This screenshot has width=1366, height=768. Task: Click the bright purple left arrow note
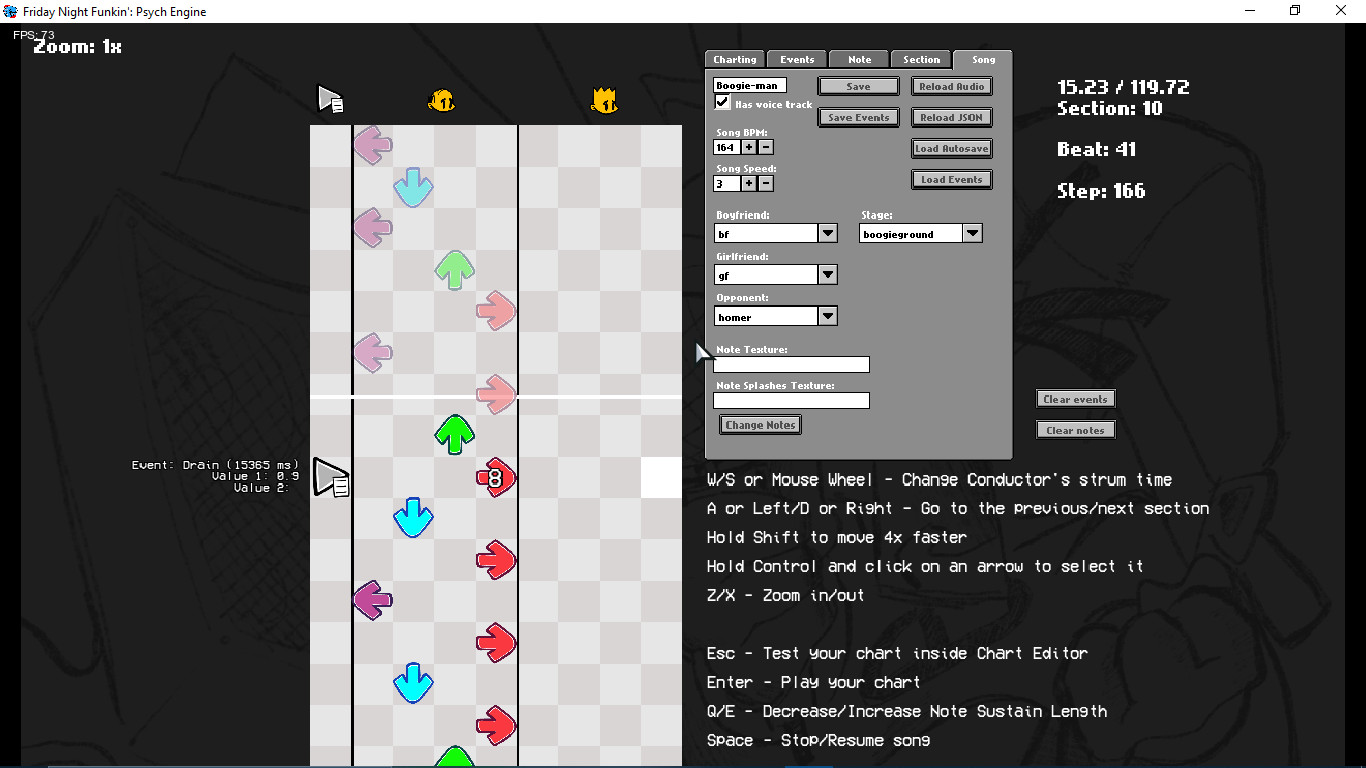[372, 600]
